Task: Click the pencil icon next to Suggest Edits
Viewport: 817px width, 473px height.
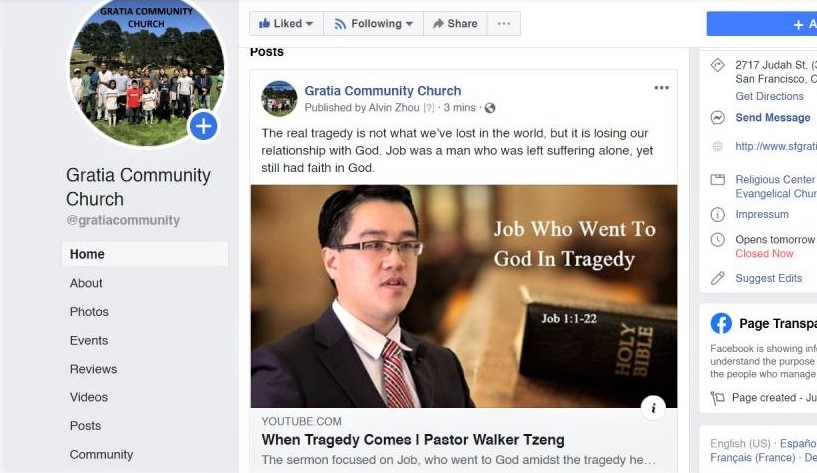Action: pos(717,278)
